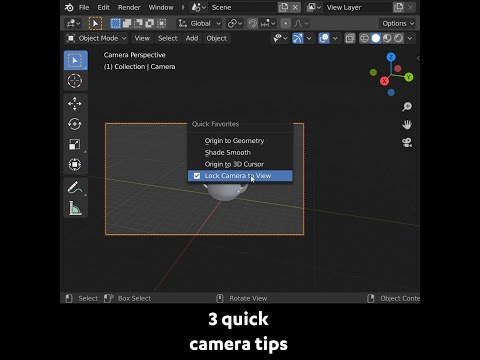Open the viewport Add menu
The width and height of the screenshot is (480, 360).
pos(192,38)
